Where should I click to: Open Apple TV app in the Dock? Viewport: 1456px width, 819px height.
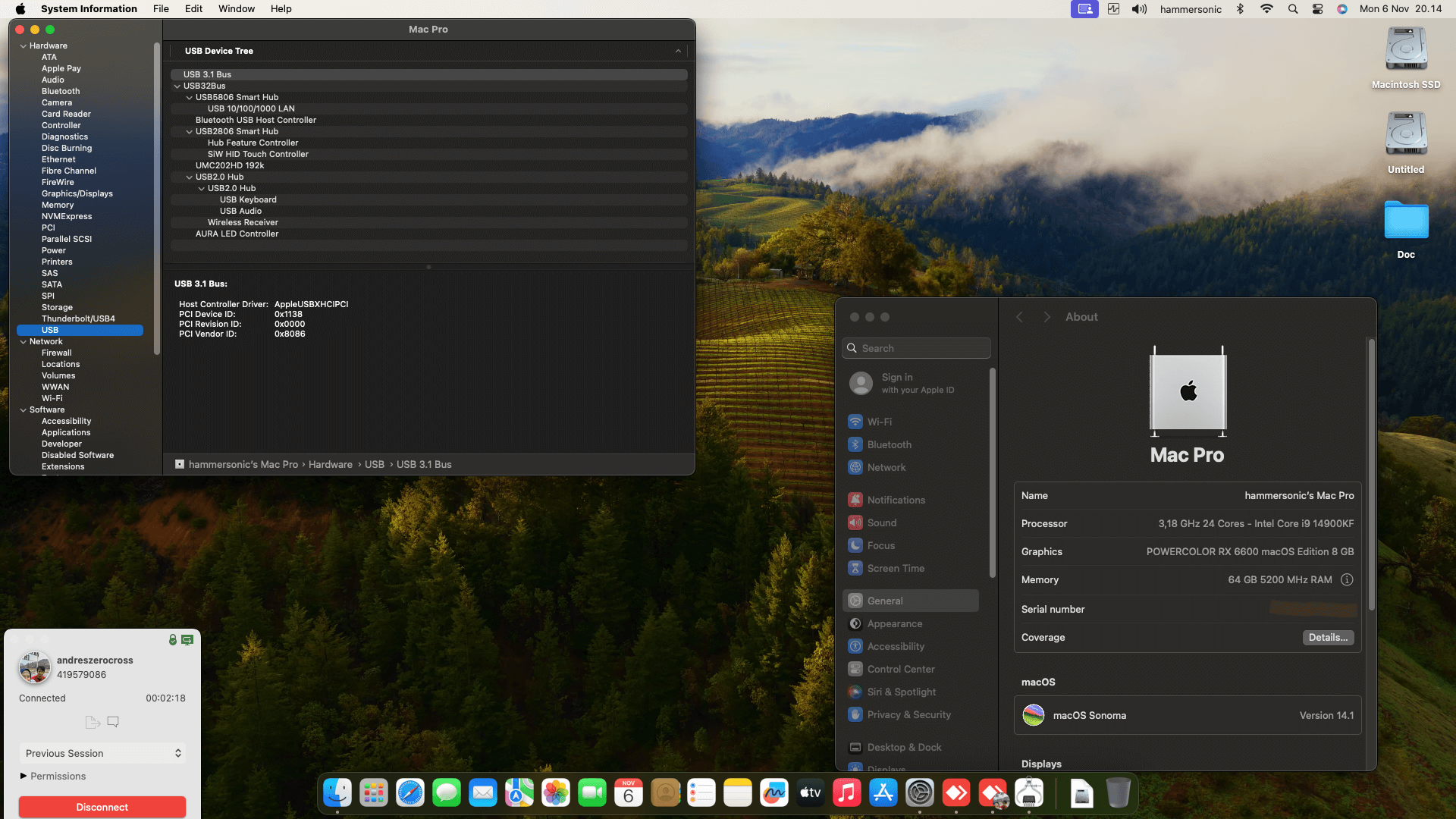[811, 793]
